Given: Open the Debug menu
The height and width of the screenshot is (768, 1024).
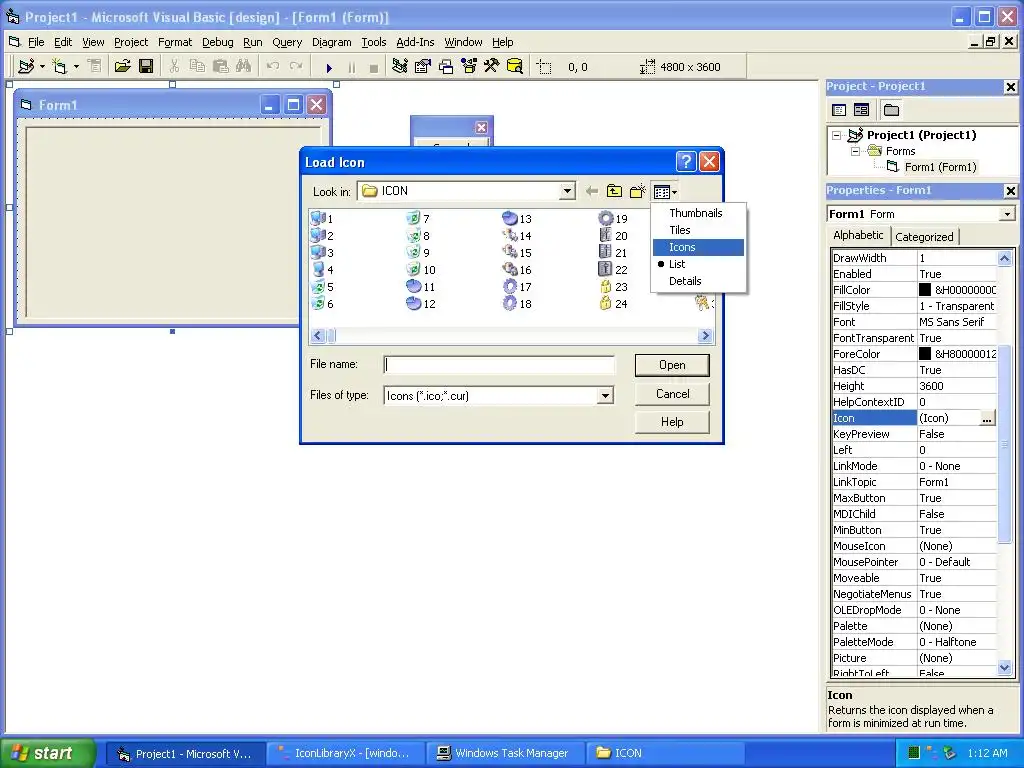Looking at the screenshot, I should [217, 42].
